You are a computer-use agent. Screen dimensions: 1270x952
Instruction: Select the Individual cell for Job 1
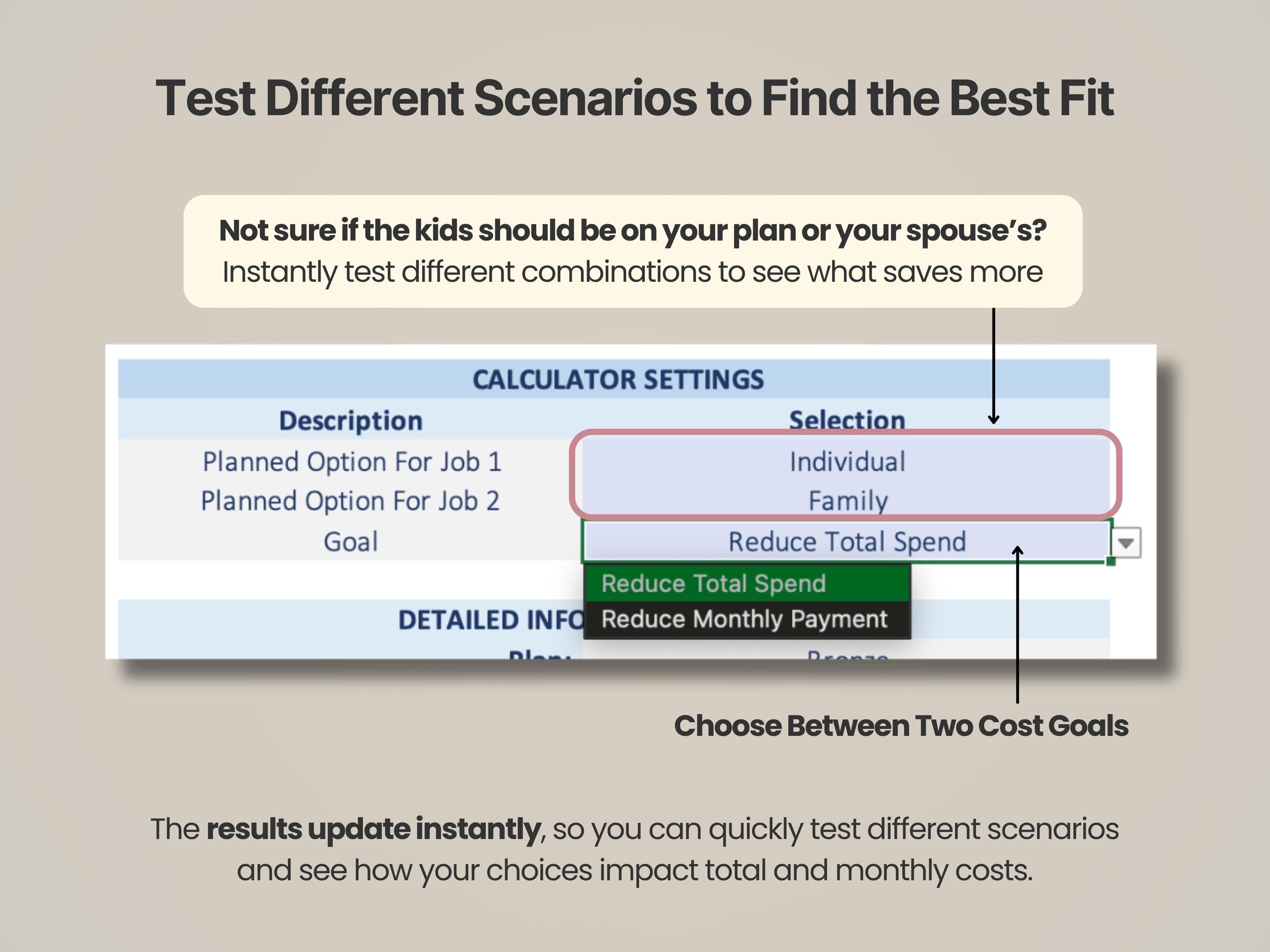(x=847, y=462)
